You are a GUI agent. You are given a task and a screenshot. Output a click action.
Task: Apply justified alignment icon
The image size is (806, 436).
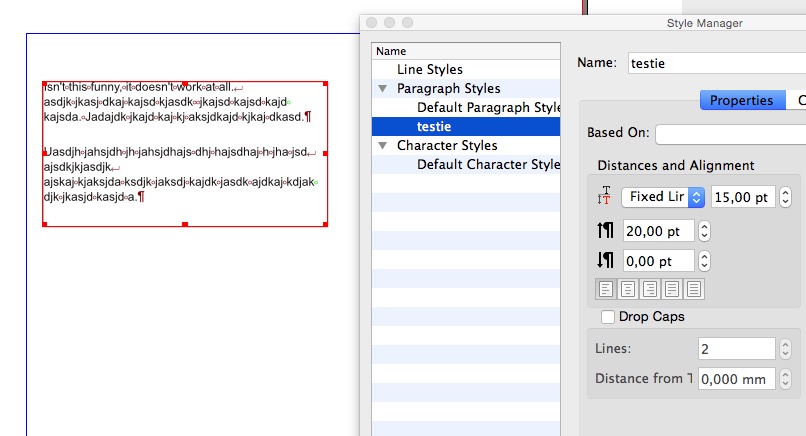[x=672, y=289]
